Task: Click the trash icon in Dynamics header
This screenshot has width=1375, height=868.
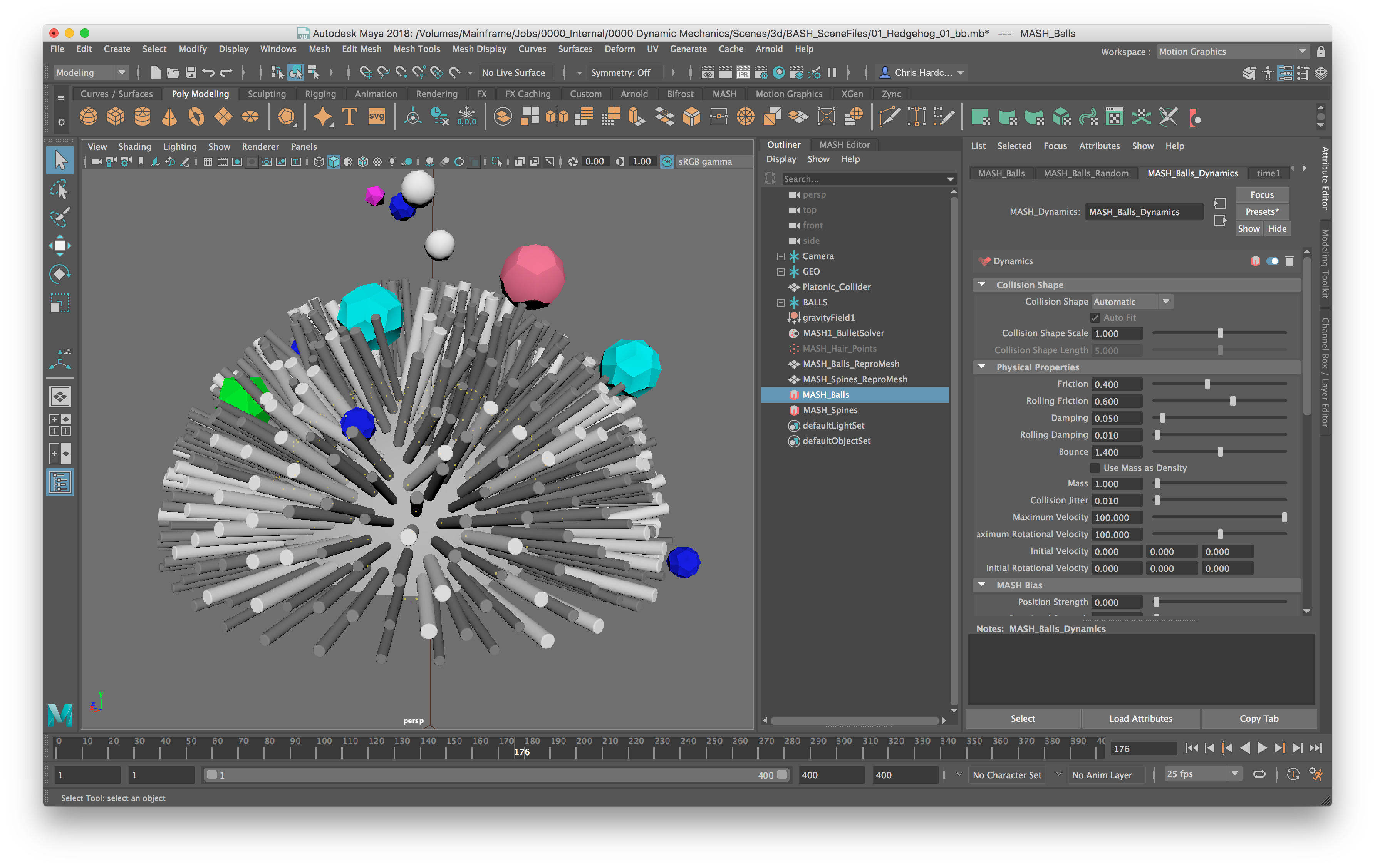Action: [1289, 261]
